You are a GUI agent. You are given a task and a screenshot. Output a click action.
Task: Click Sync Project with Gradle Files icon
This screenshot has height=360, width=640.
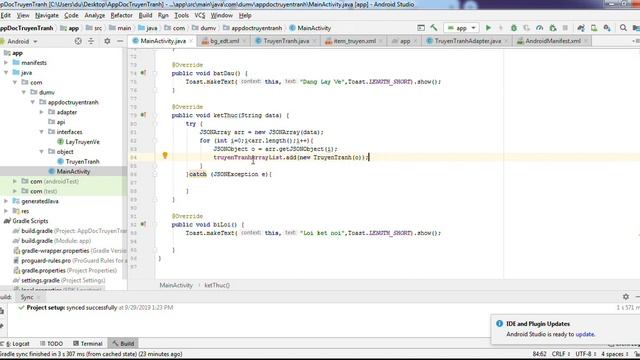[581, 28]
